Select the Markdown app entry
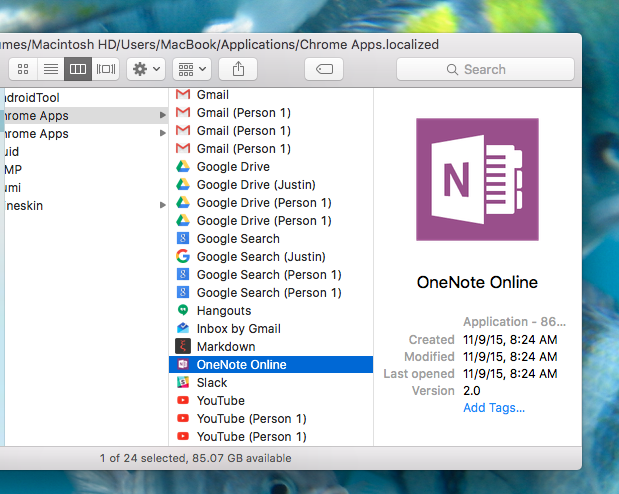Viewport: 619px width, 494px height. click(x=227, y=347)
